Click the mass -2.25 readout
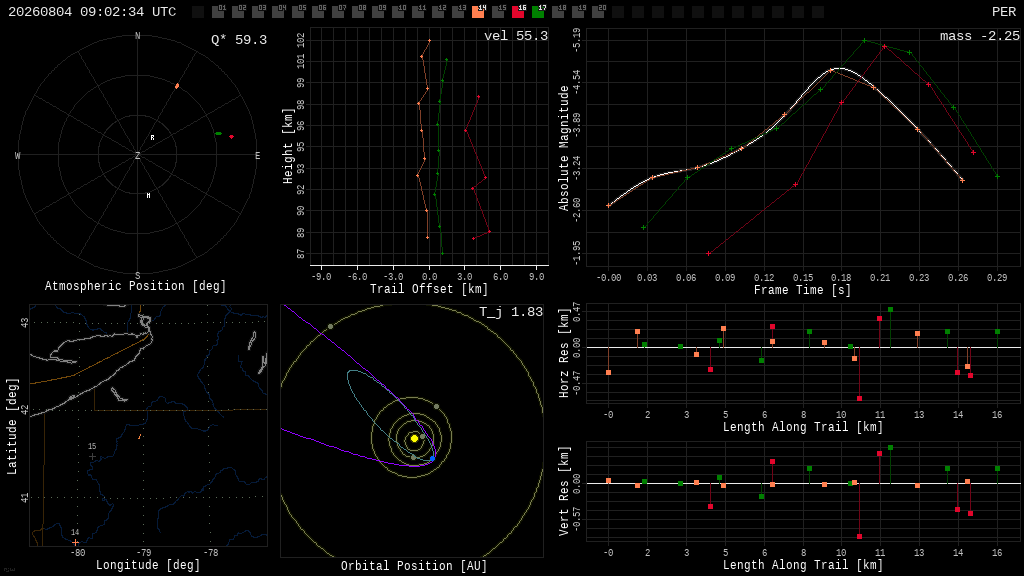 point(980,36)
